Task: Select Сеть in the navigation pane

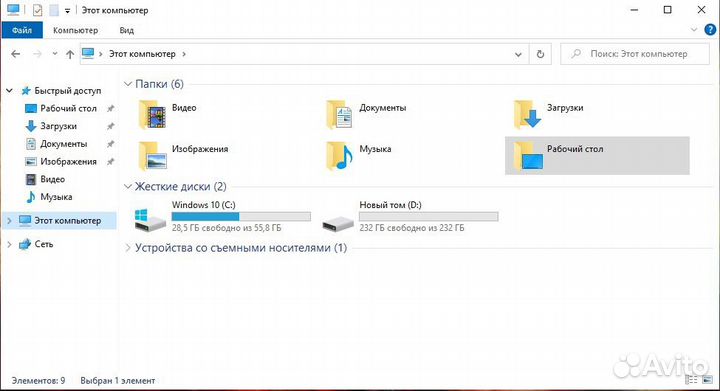Action: [x=44, y=244]
